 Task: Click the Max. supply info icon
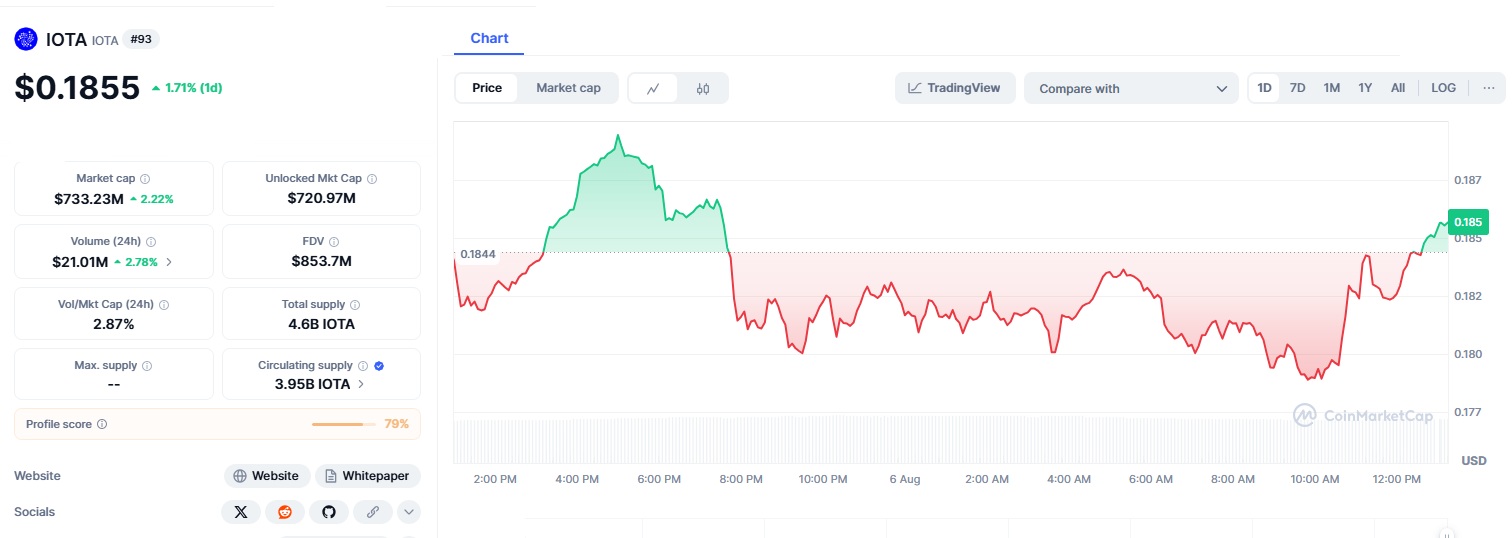click(147, 366)
